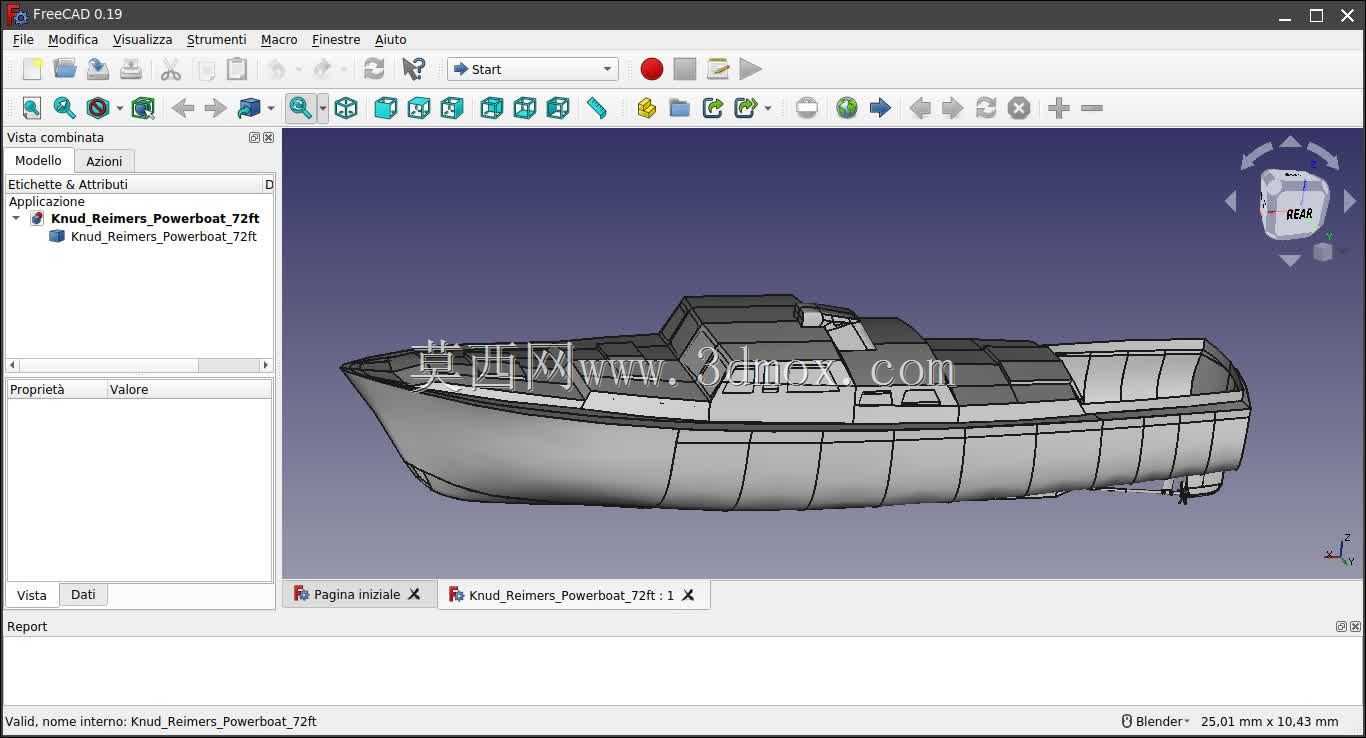Open website with the globe icon
The image size is (1366, 738).
[x=847, y=108]
